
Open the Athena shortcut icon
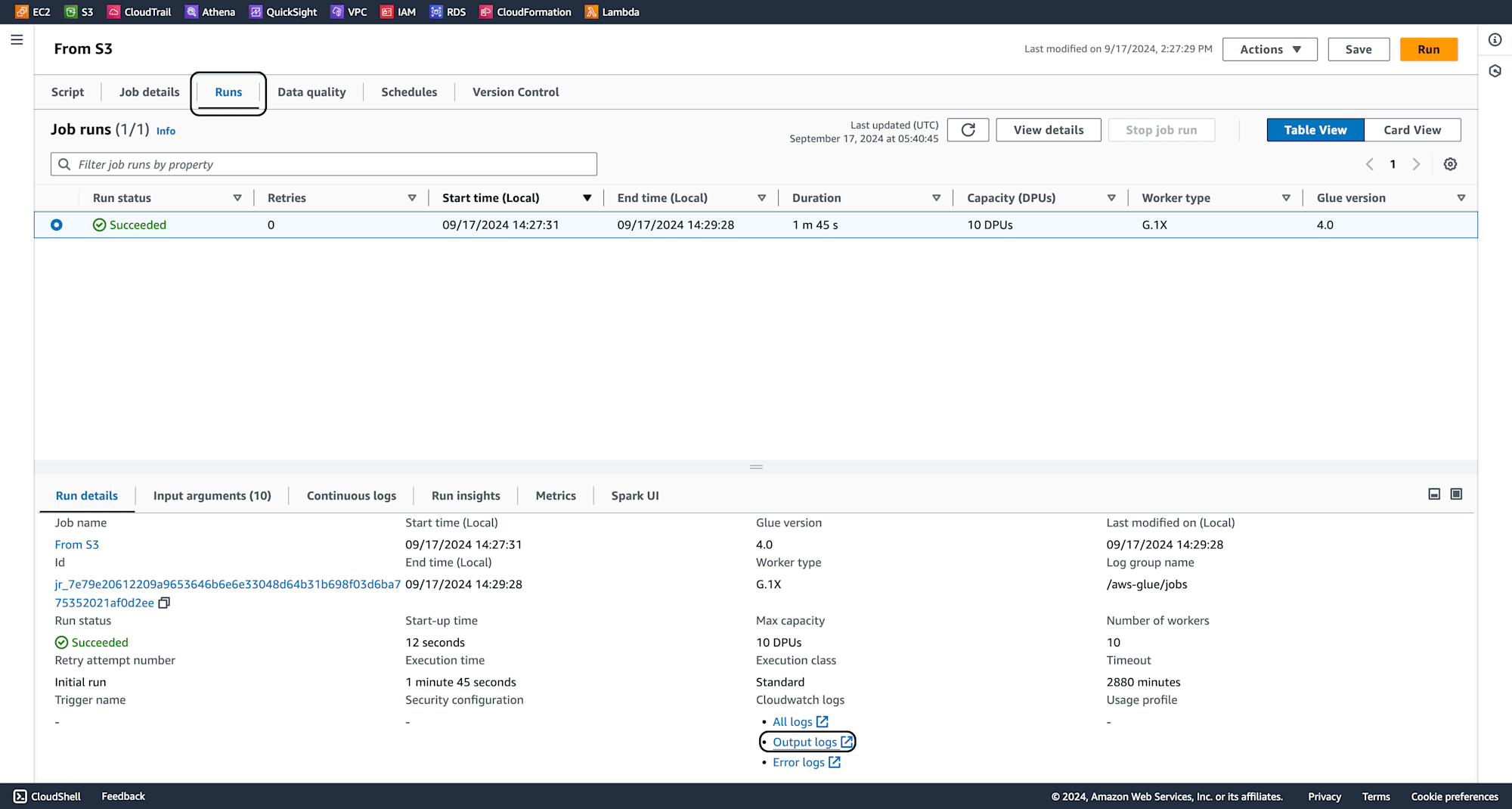pyautogui.click(x=191, y=12)
